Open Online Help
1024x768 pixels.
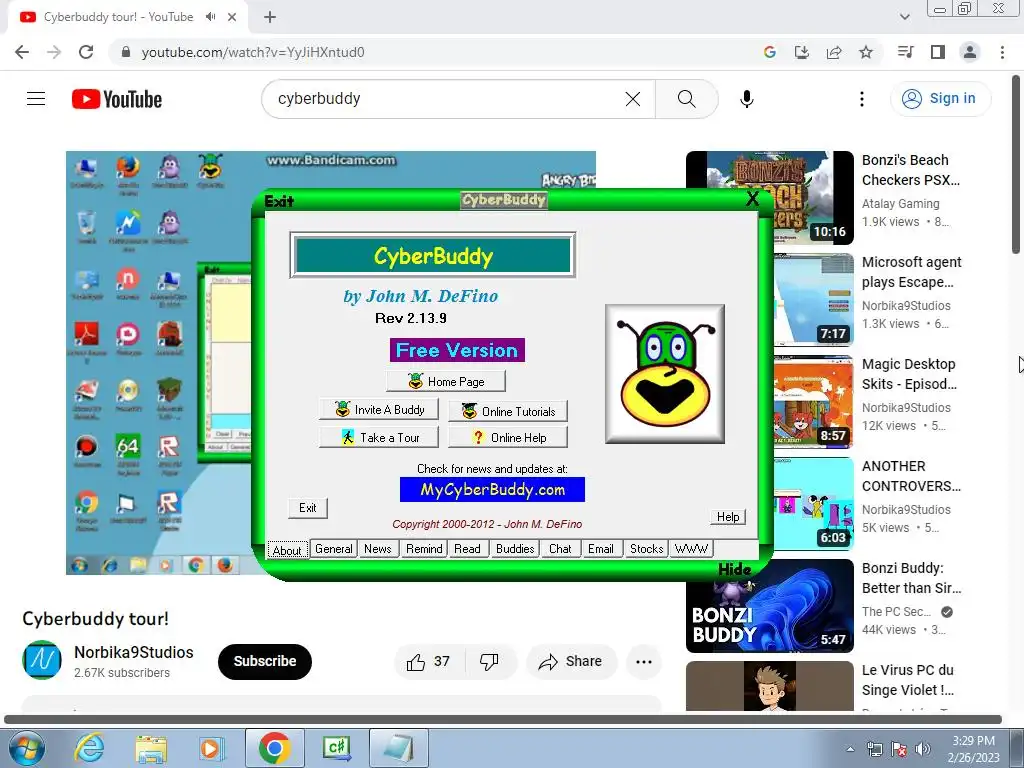508,438
